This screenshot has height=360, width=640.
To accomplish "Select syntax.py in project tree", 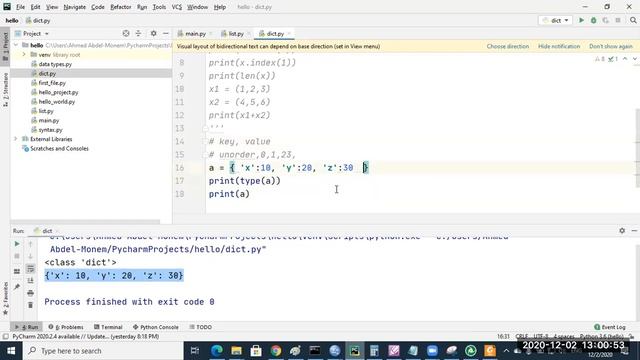I will tap(50, 130).
